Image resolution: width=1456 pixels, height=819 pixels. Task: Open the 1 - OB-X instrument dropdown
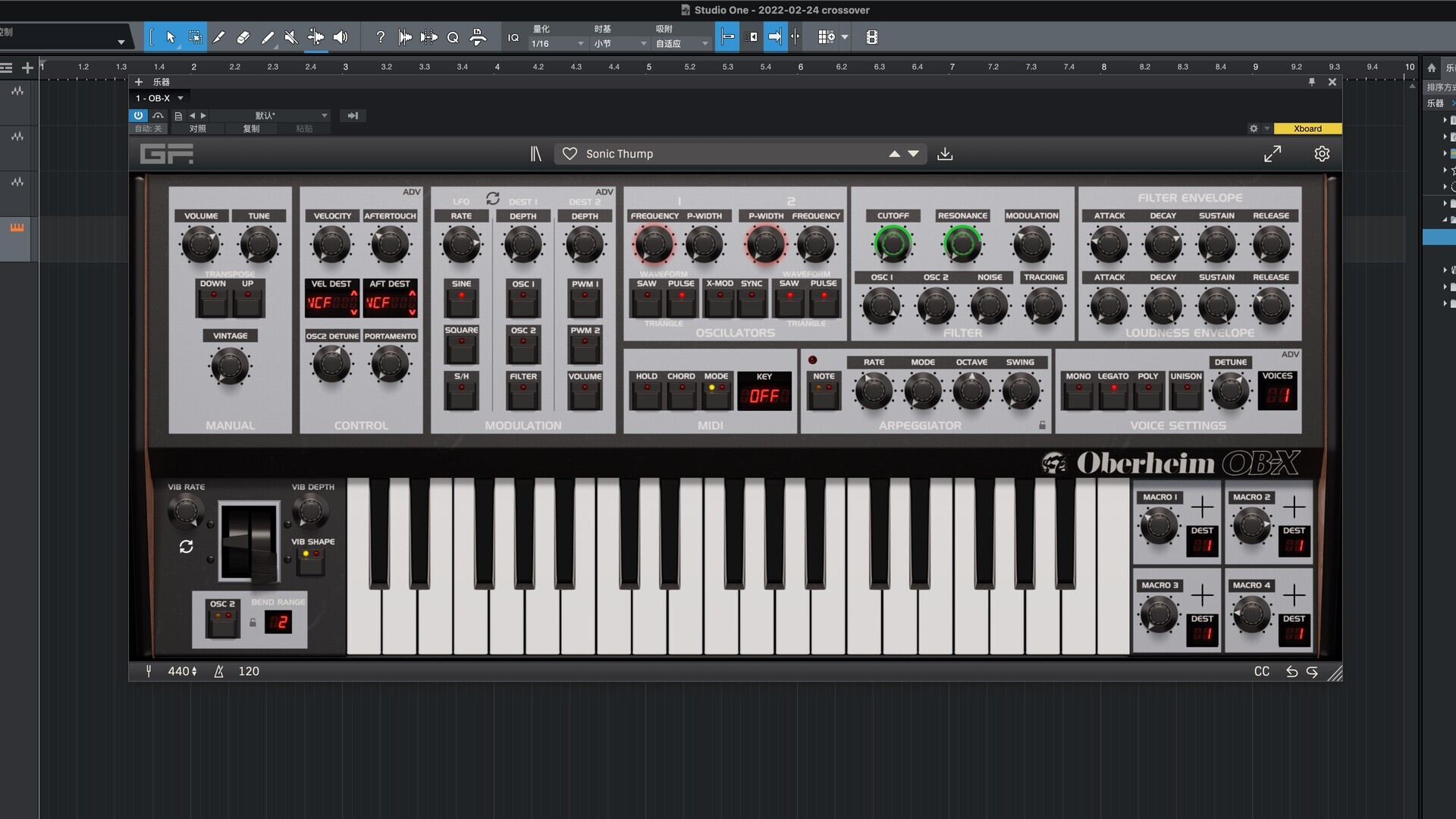point(159,98)
